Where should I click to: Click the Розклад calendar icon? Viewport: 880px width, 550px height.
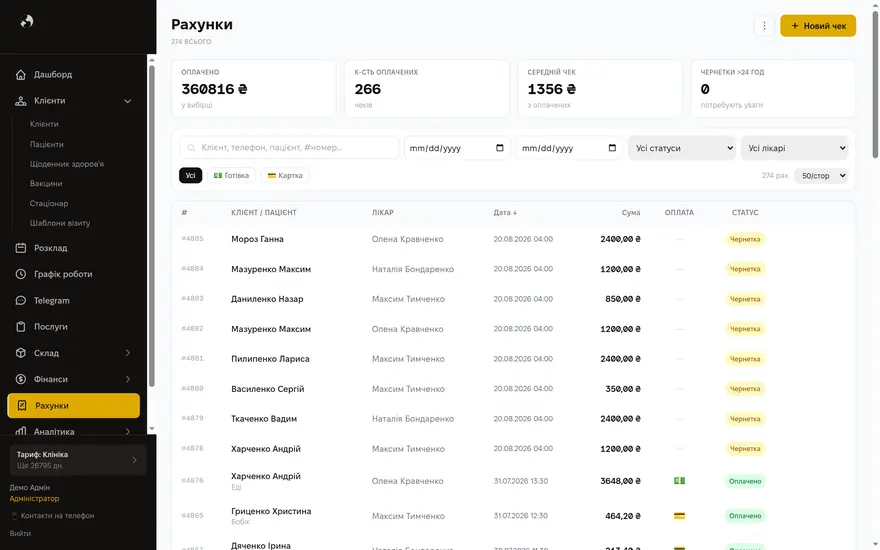tap(21, 248)
